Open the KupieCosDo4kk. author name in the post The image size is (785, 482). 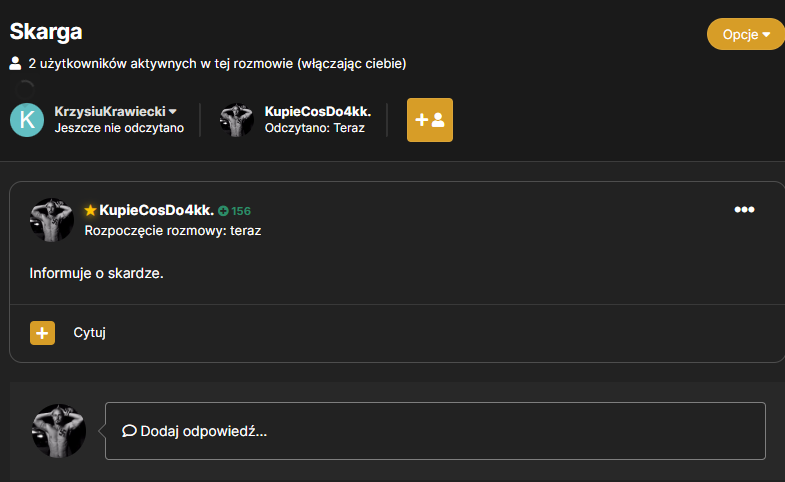[x=157, y=210]
